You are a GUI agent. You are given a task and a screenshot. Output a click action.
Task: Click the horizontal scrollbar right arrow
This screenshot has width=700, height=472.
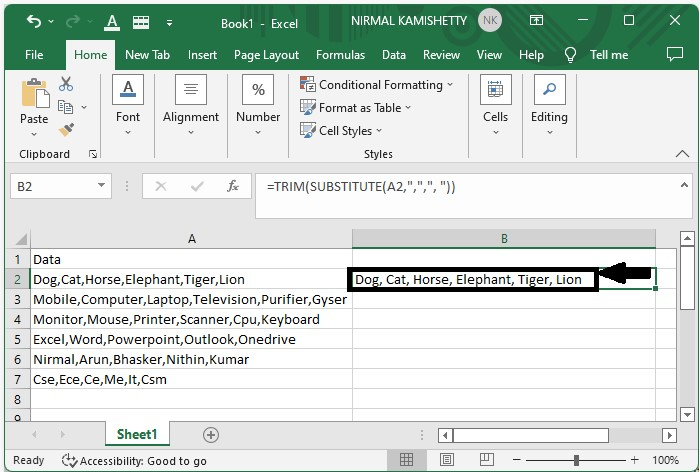point(669,435)
